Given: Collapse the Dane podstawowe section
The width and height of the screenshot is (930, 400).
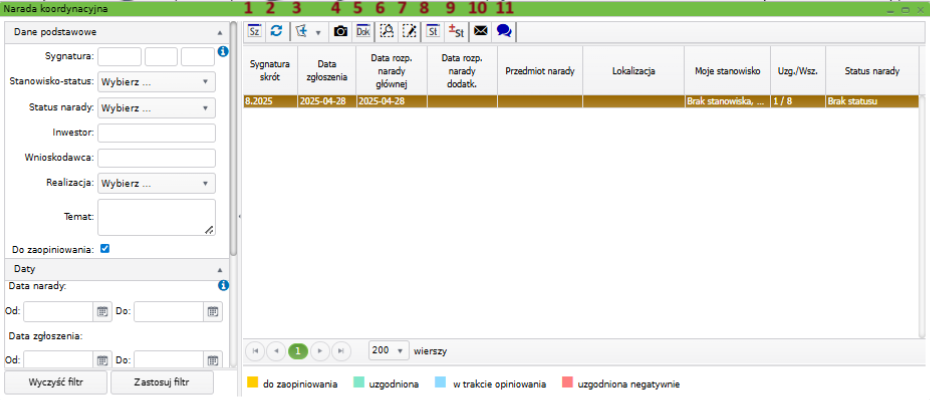Looking at the screenshot, I should tap(219, 32).
